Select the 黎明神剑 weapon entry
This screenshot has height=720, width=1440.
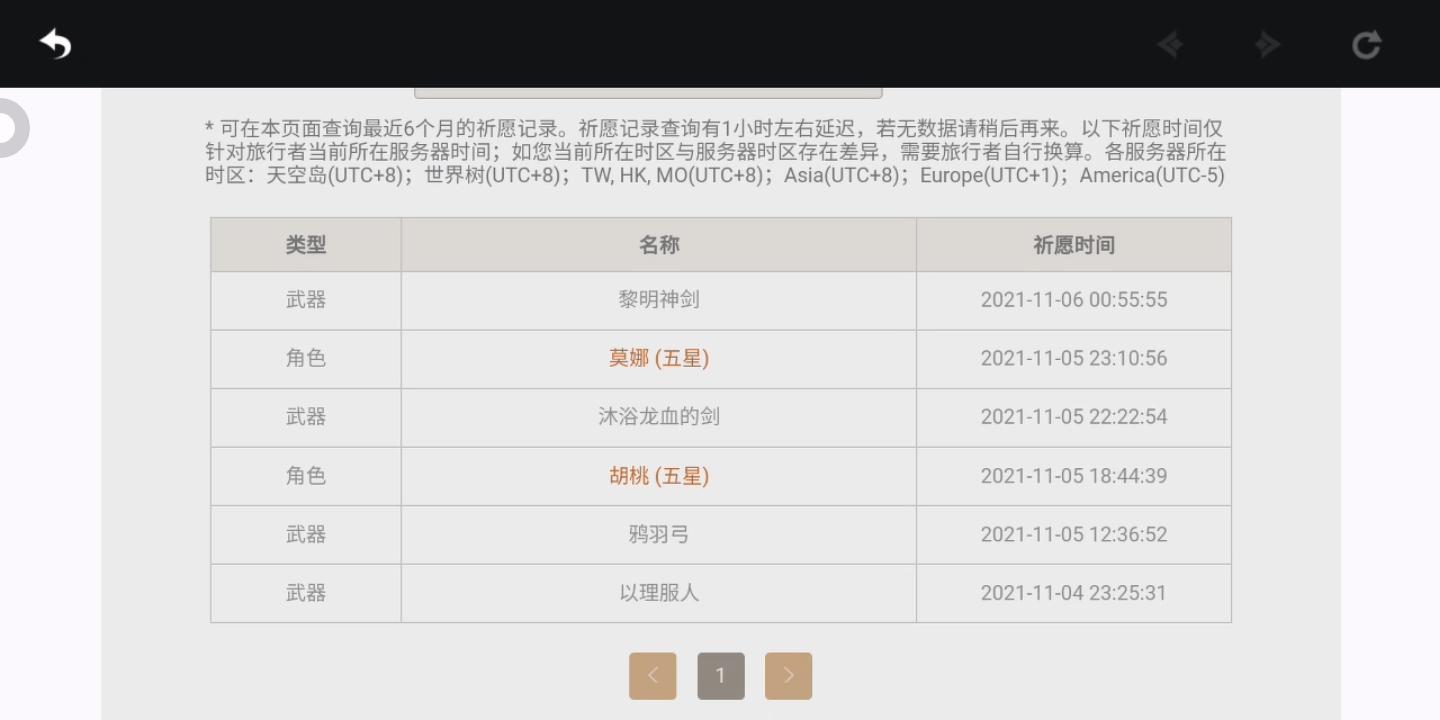(x=659, y=300)
